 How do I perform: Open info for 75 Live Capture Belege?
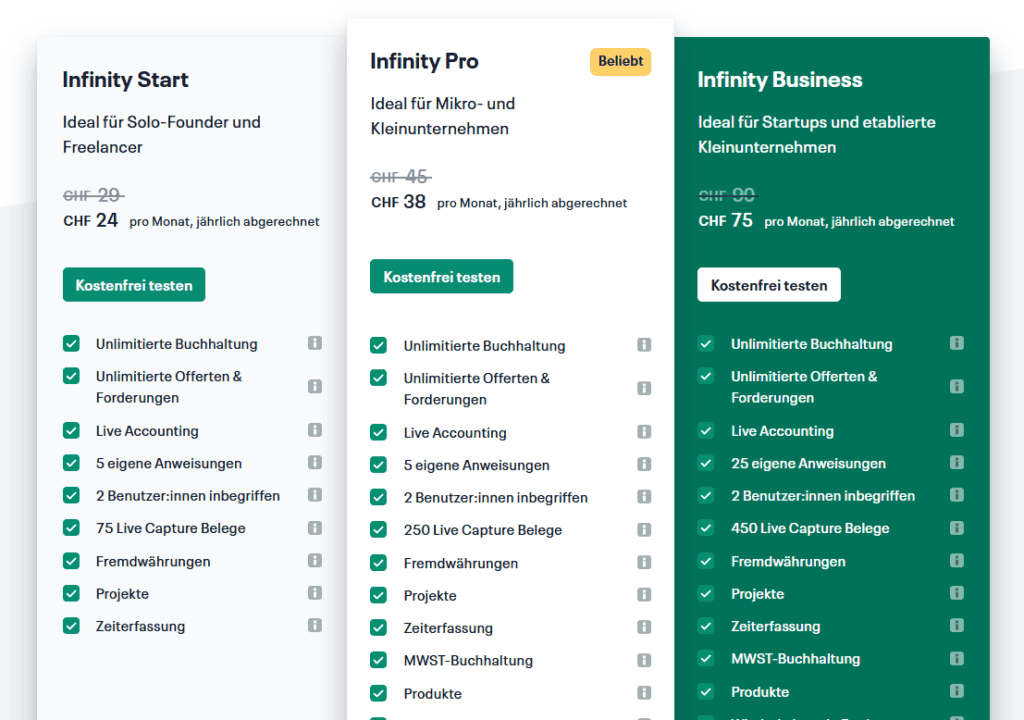click(x=315, y=528)
